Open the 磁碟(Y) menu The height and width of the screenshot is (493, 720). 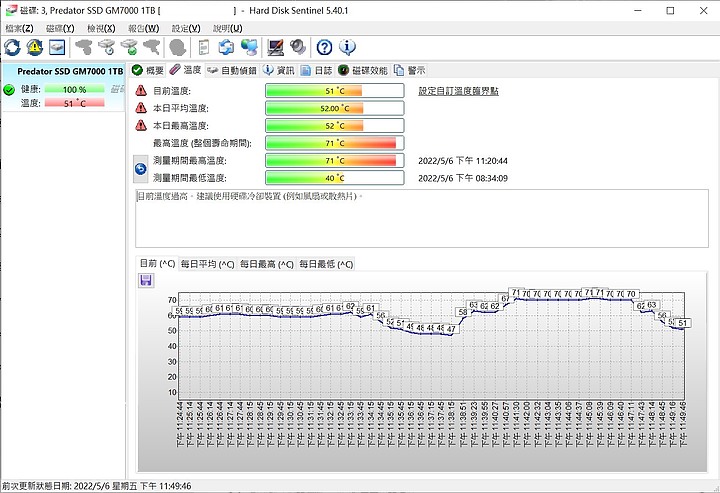coord(60,28)
